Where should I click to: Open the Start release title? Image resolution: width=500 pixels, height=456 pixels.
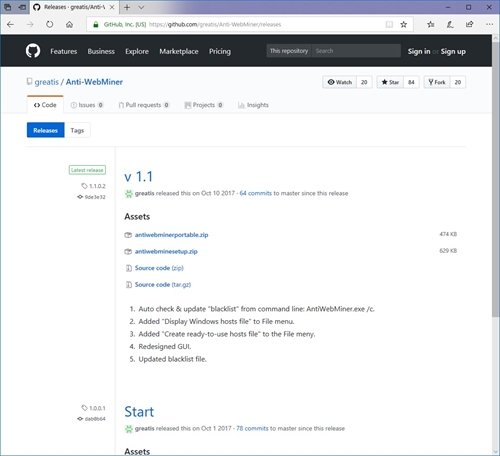pos(139,412)
